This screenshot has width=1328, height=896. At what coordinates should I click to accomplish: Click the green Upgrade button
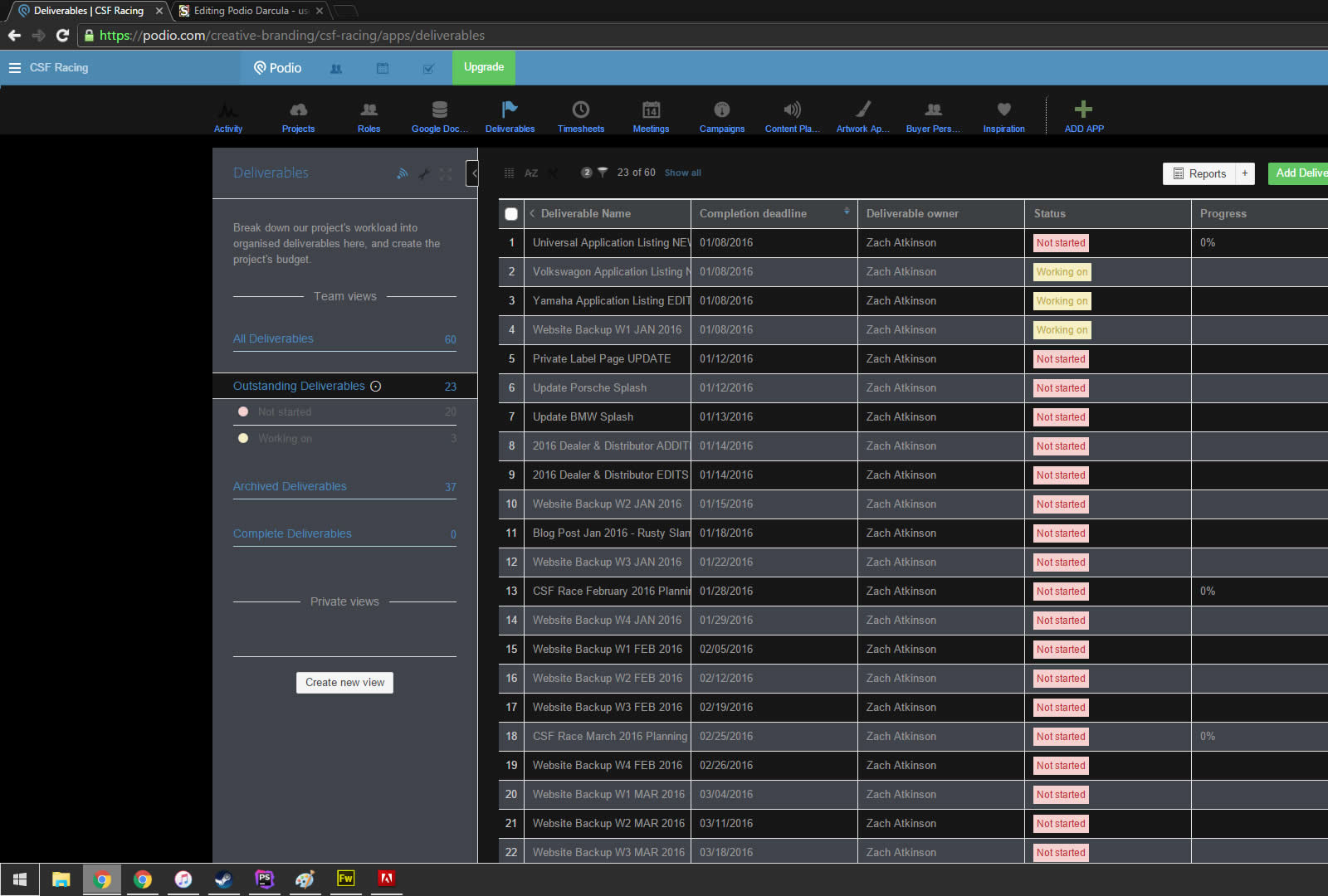[x=484, y=67]
